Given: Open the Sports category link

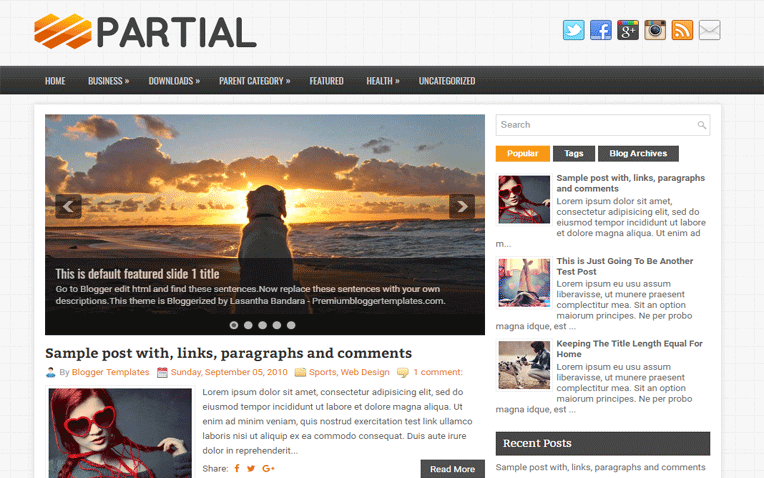Looking at the screenshot, I should click(323, 372).
